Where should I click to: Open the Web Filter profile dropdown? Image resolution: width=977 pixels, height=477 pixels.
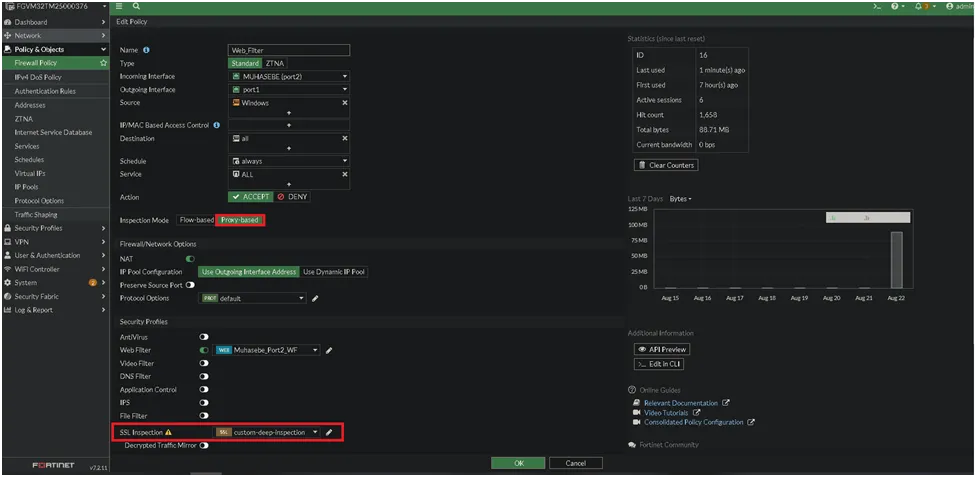267,350
